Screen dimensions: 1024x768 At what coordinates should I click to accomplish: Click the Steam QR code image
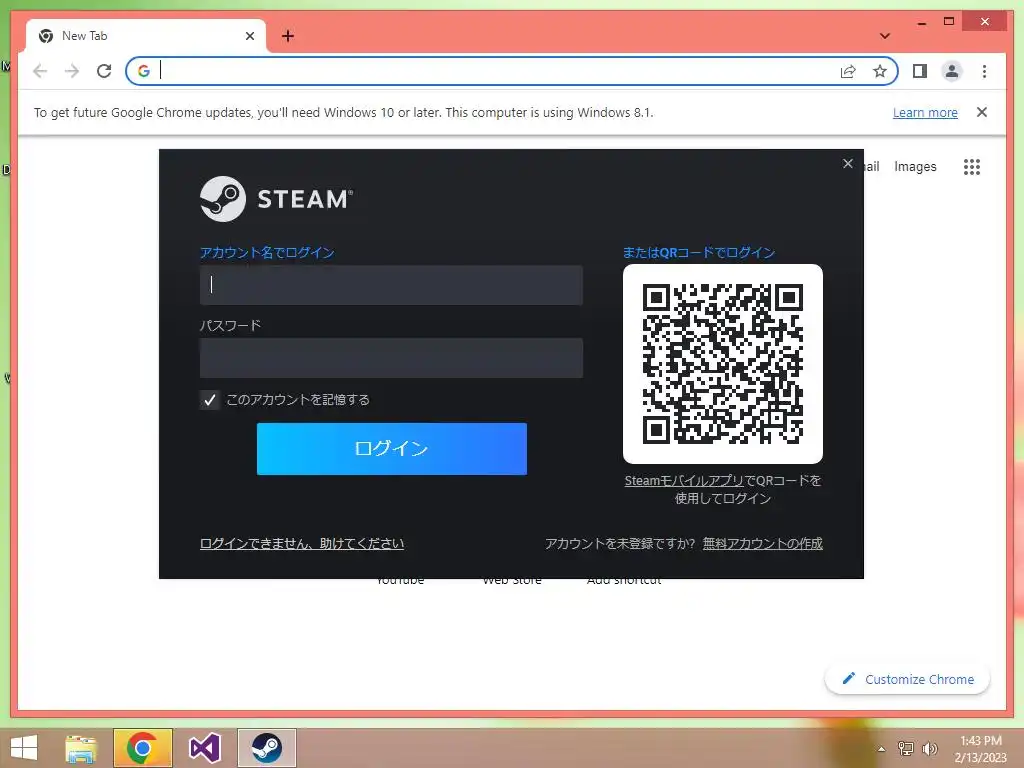coord(723,364)
